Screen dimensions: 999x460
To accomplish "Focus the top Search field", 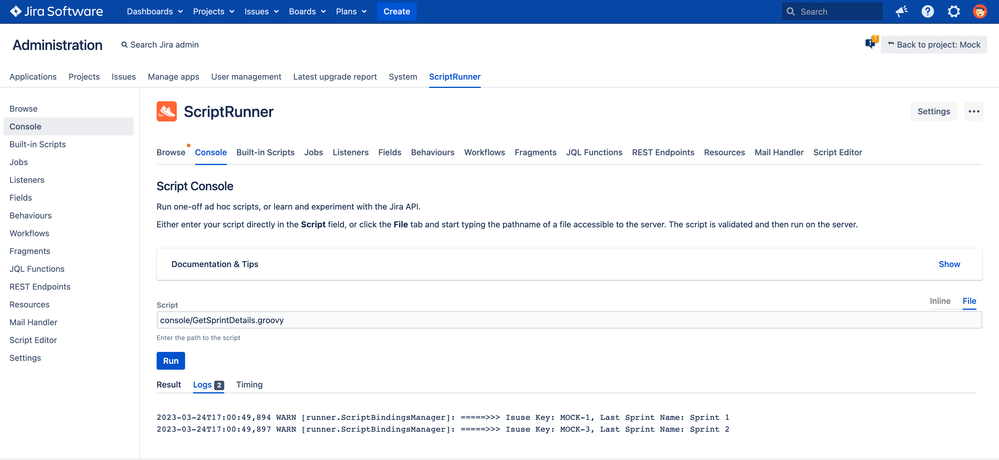I will [x=832, y=11].
